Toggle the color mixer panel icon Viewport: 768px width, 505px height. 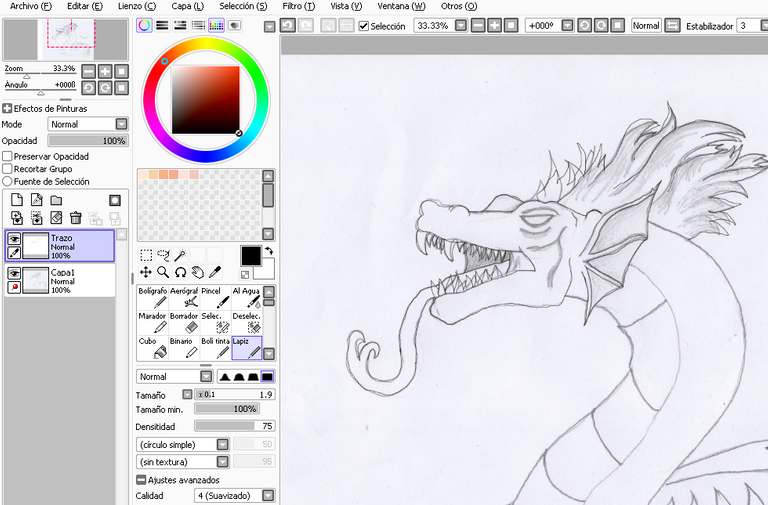click(198, 25)
